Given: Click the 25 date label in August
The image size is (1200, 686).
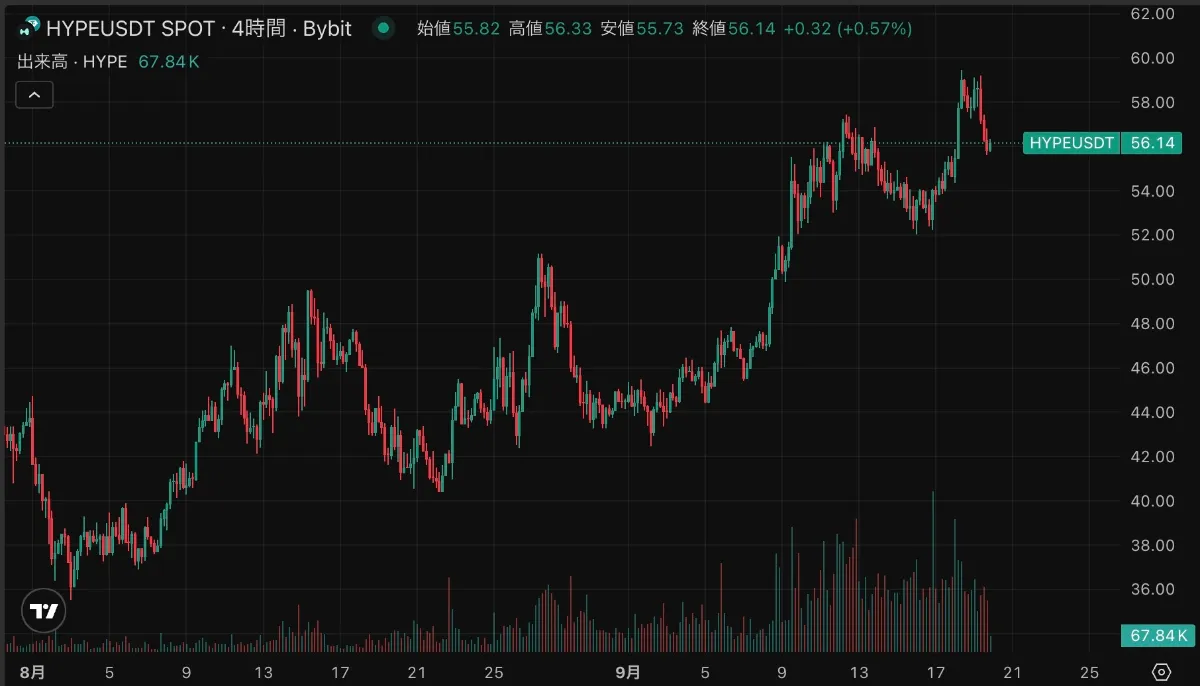Looking at the screenshot, I should click(x=493, y=672).
